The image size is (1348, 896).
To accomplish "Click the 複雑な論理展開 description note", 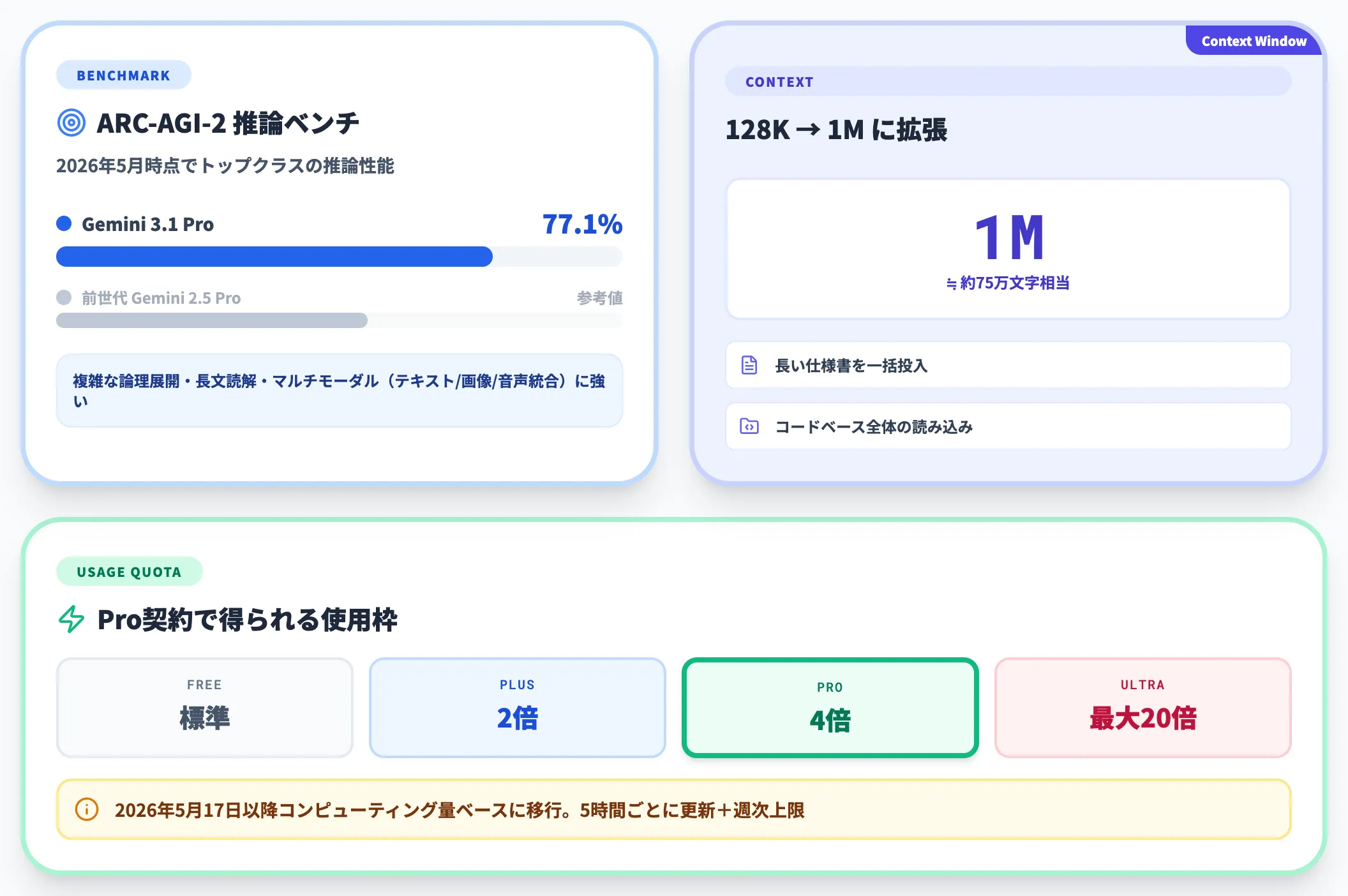I will [x=340, y=391].
